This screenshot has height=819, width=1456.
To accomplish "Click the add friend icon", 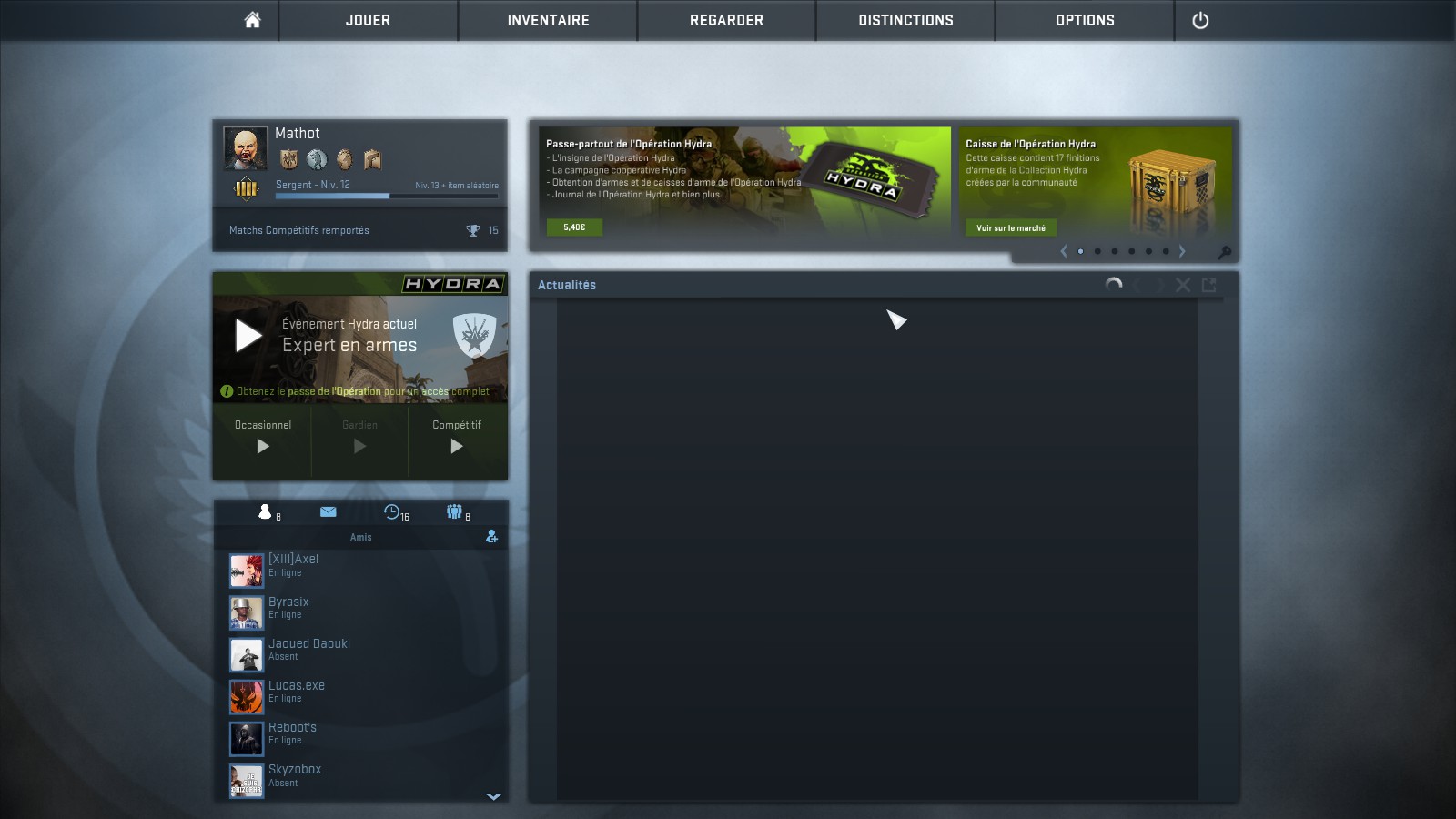I will [492, 537].
